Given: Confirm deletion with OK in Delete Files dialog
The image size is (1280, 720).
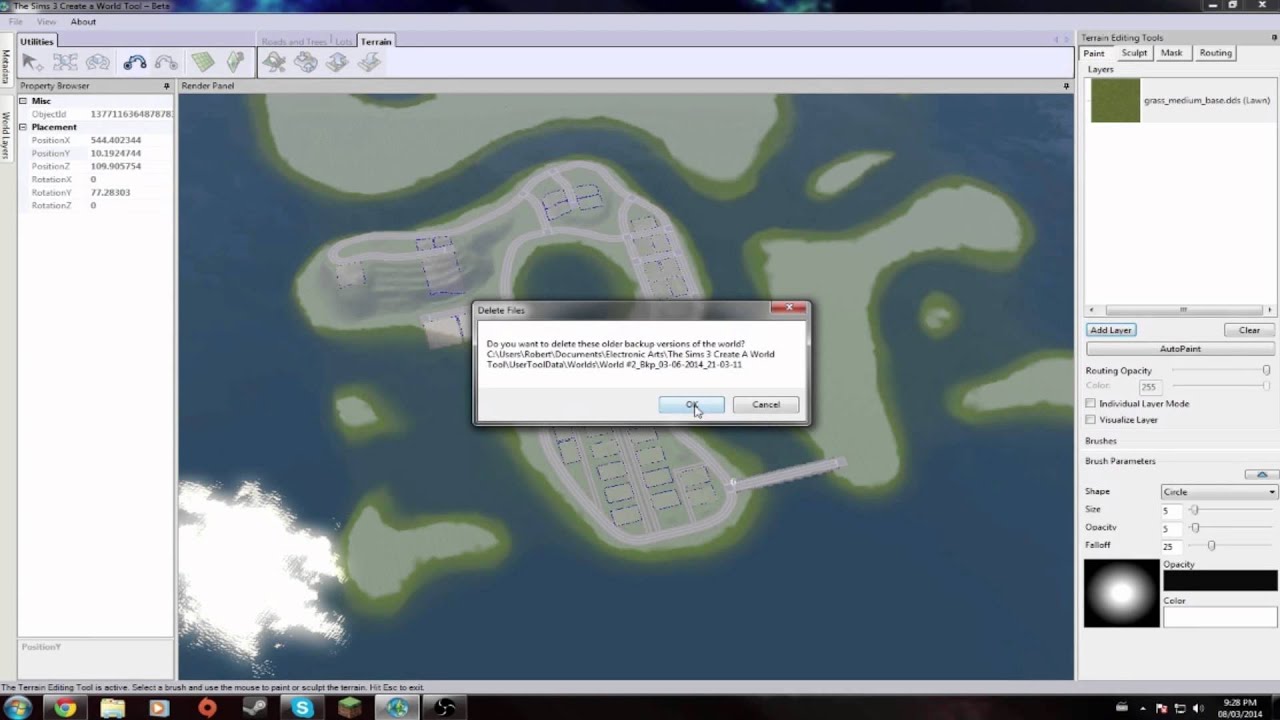Looking at the screenshot, I should pyautogui.click(x=691, y=405).
